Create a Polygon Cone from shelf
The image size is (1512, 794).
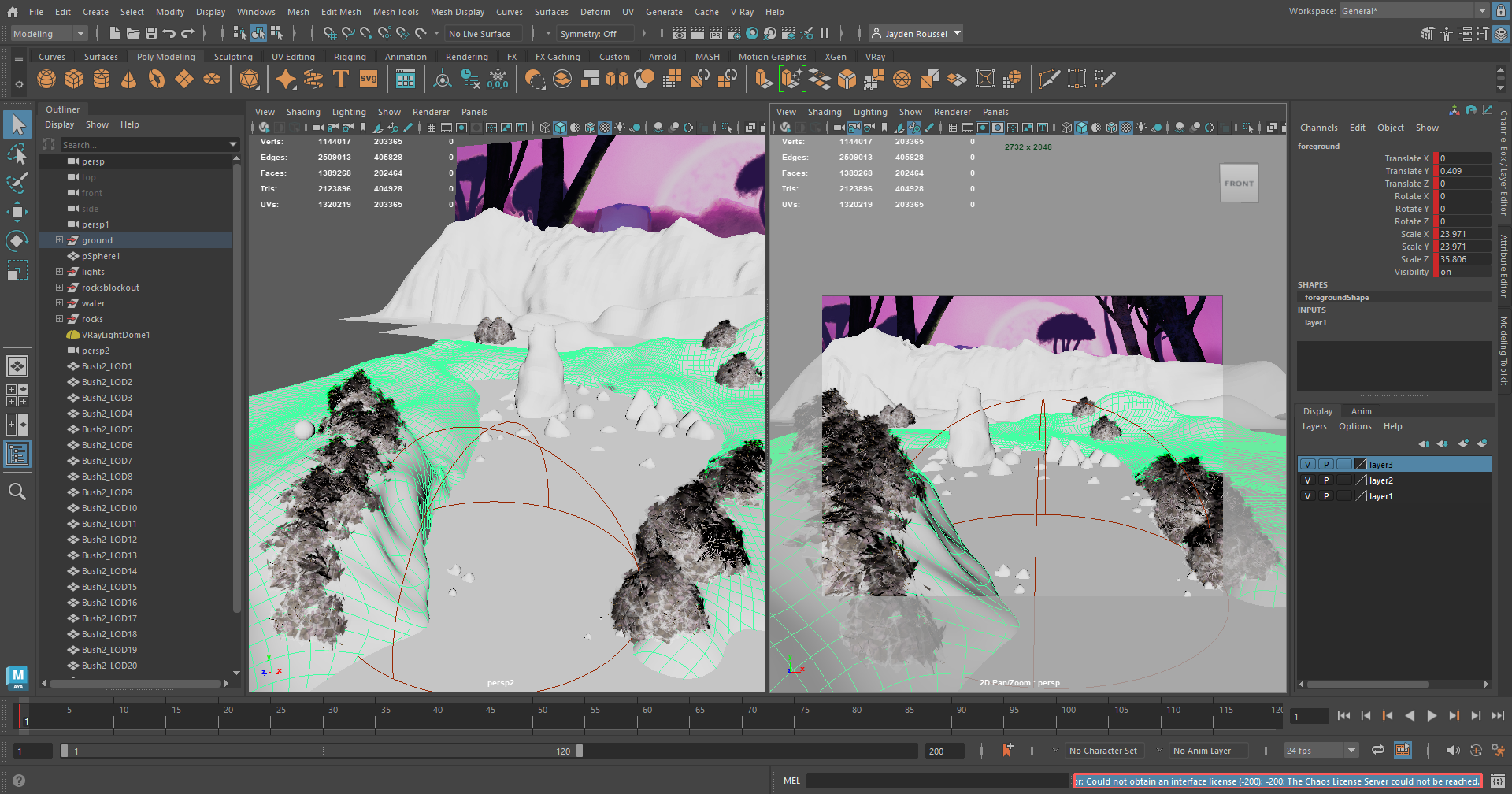click(x=129, y=79)
